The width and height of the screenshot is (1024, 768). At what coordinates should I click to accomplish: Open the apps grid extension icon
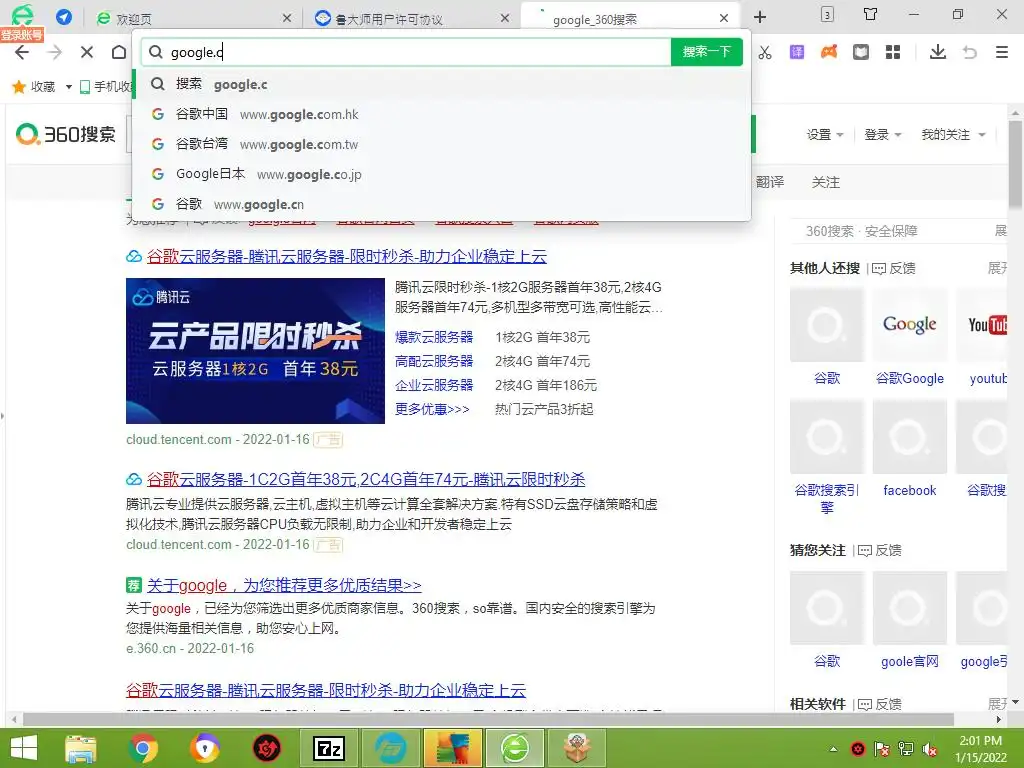point(893,52)
